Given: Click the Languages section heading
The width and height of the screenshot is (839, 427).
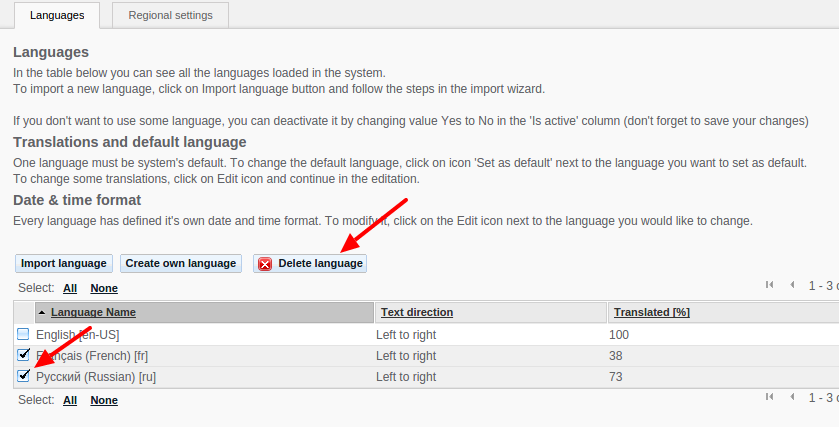Looking at the screenshot, I should tap(51, 52).
